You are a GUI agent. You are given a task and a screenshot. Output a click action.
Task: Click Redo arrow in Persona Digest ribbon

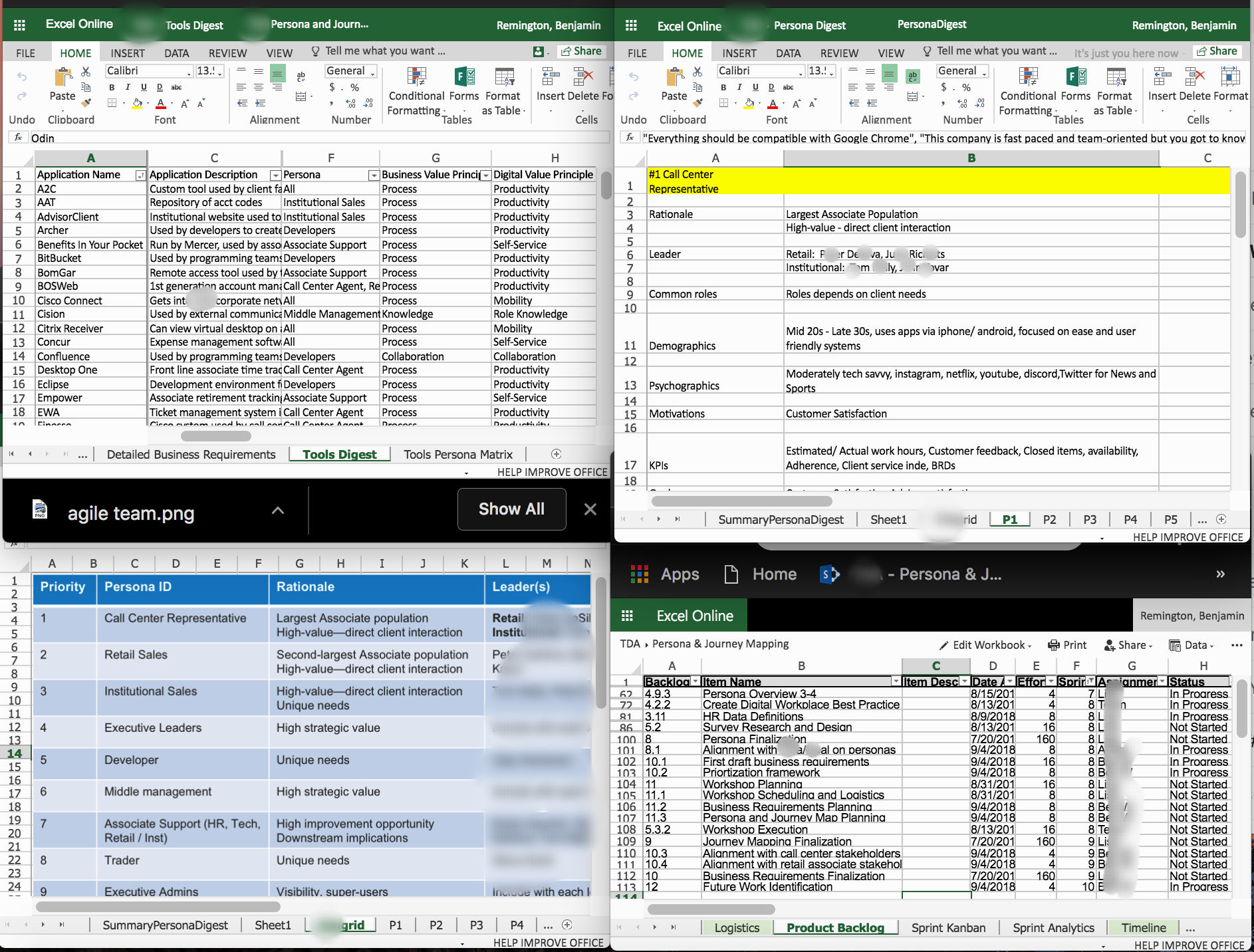coord(634,96)
